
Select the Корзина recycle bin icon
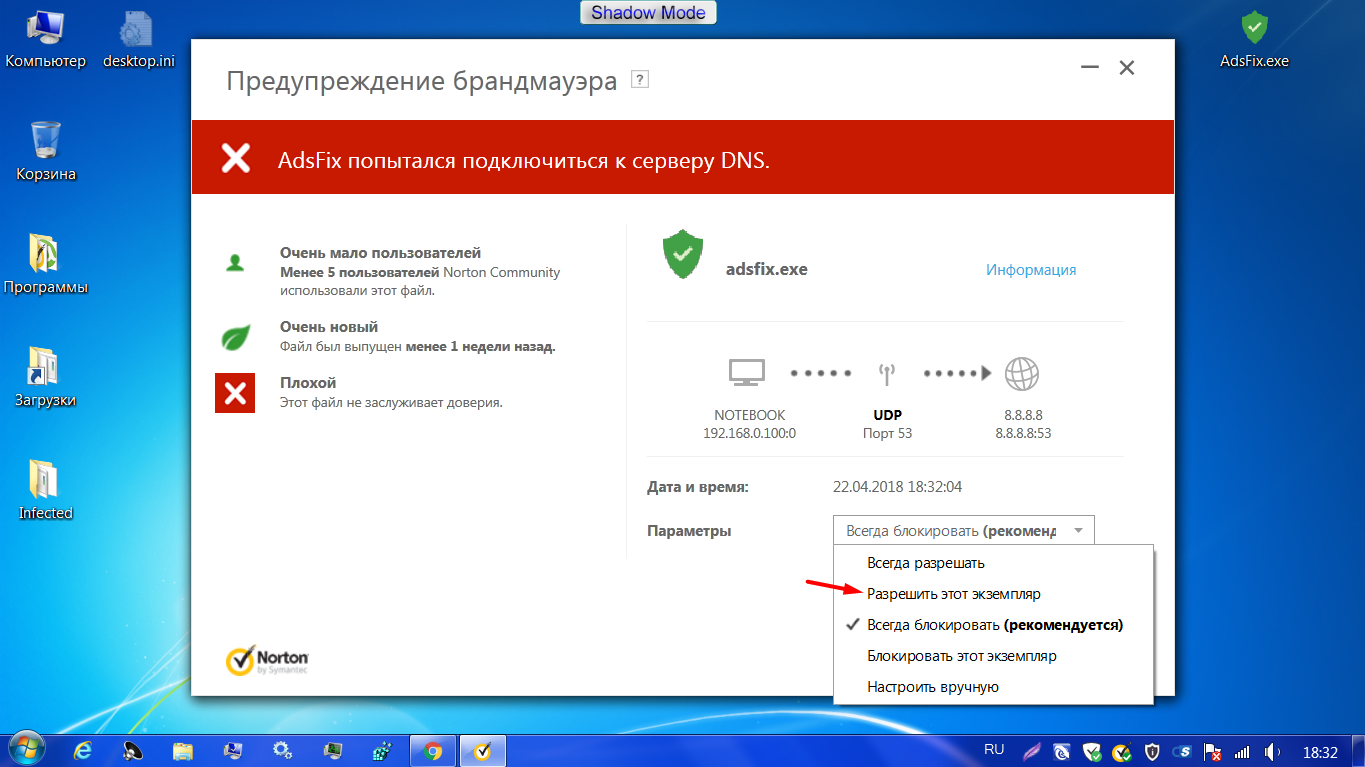[x=46, y=152]
